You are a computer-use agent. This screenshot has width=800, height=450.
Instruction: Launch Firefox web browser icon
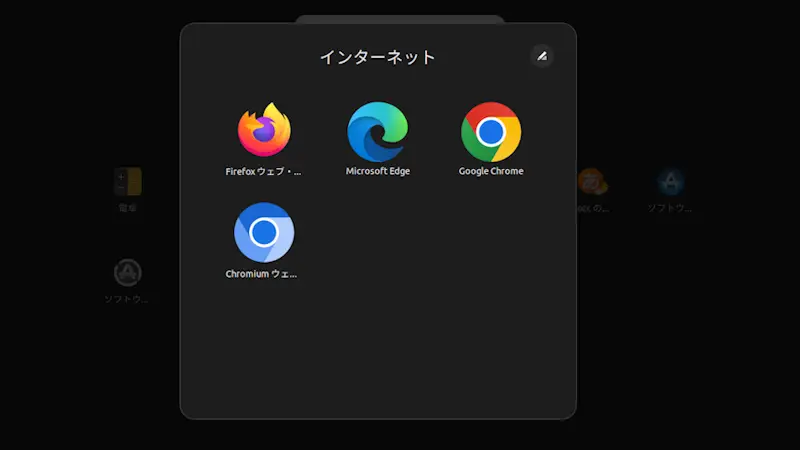click(264, 130)
